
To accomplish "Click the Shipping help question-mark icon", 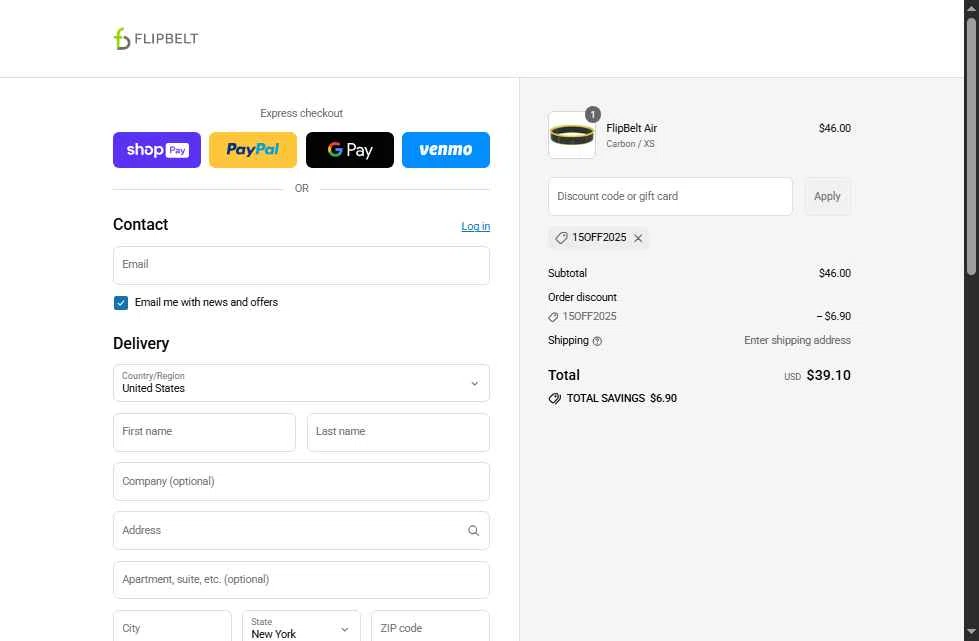I will click(x=597, y=341).
